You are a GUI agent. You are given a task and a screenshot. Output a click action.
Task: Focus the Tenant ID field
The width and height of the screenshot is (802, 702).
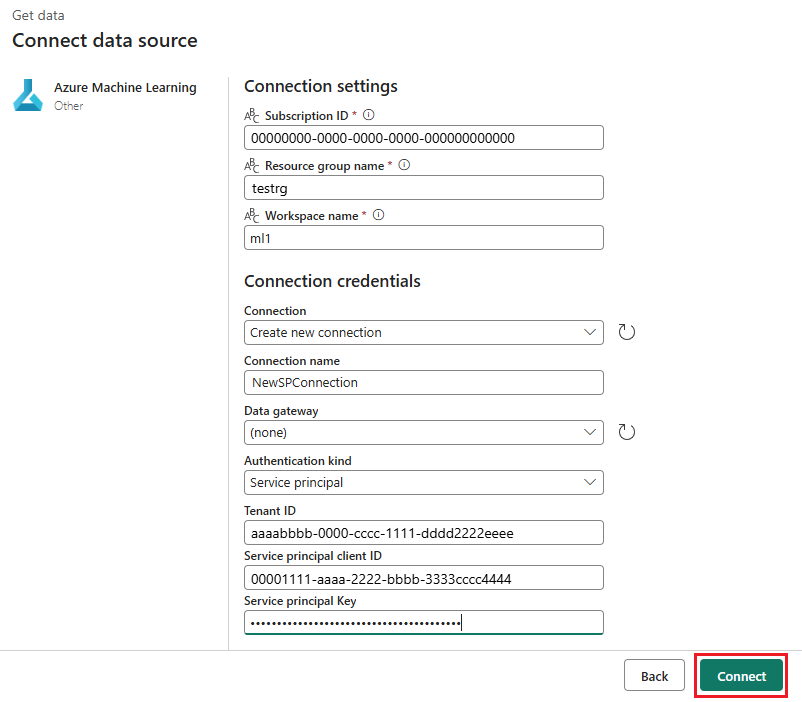point(424,533)
